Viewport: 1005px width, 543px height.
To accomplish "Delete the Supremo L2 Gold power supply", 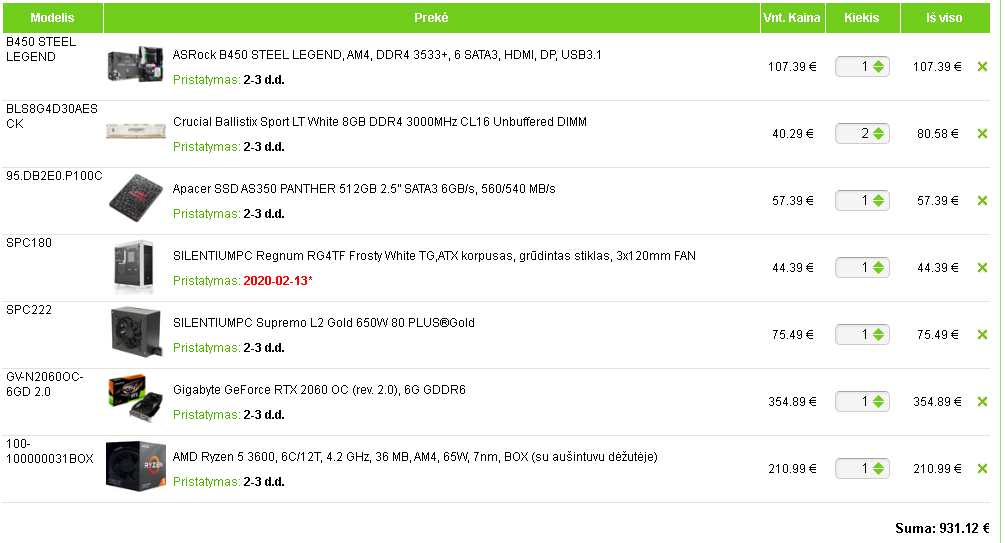I will tap(982, 335).
